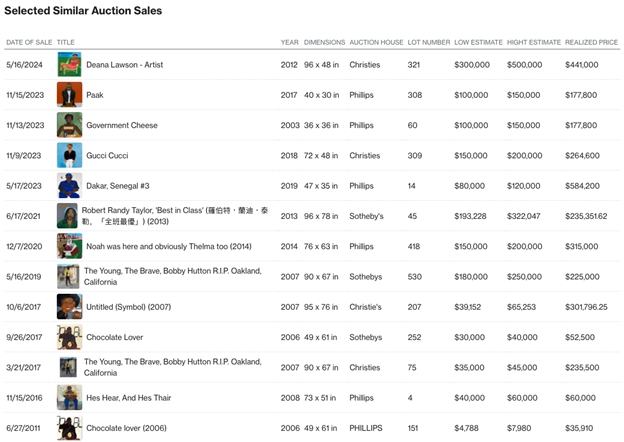Image resolution: width=624 pixels, height=442 pixels.
Task: Click the Title column header
Action: (x=66, y=43)
